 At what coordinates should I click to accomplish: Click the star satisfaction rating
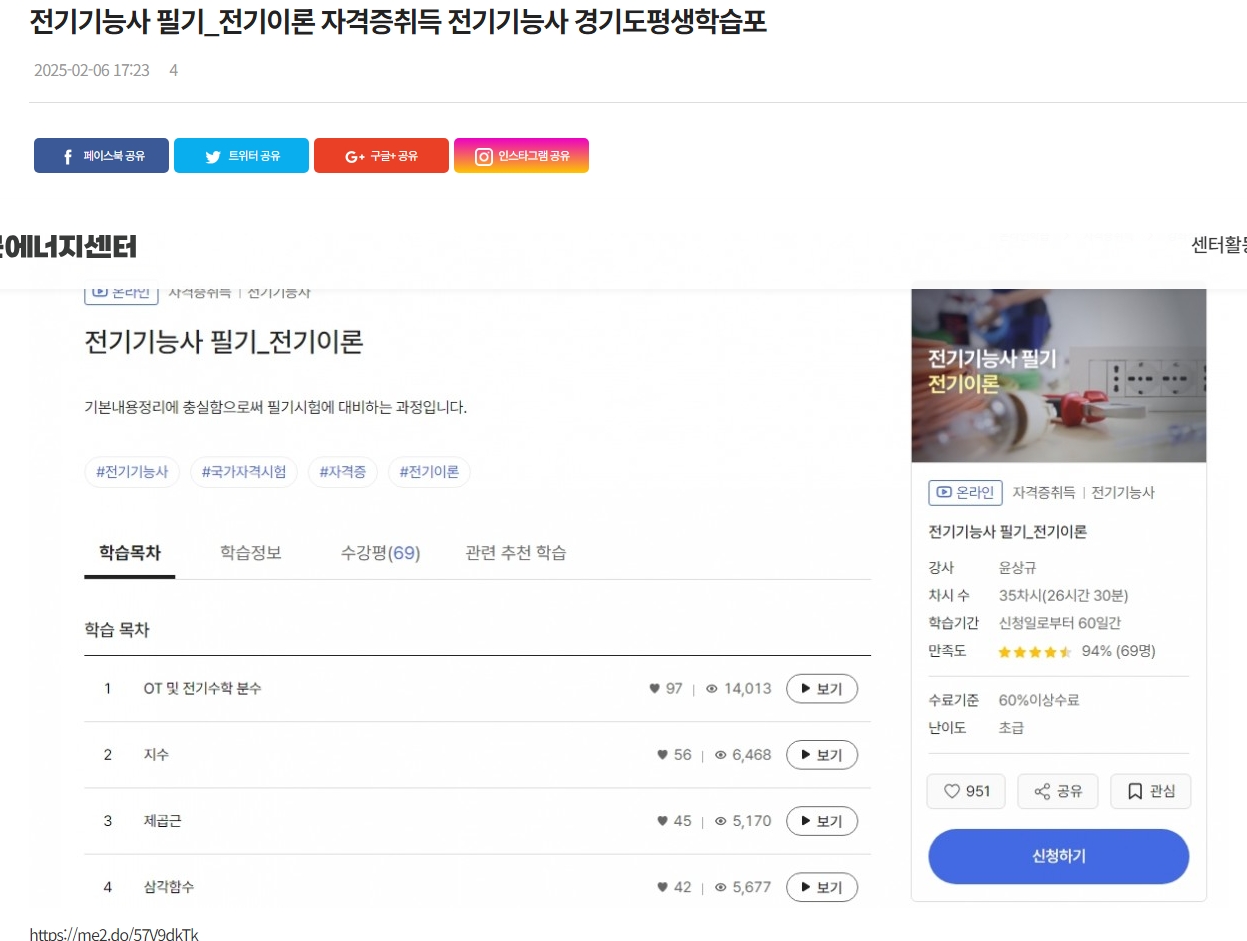point(1034,652)
